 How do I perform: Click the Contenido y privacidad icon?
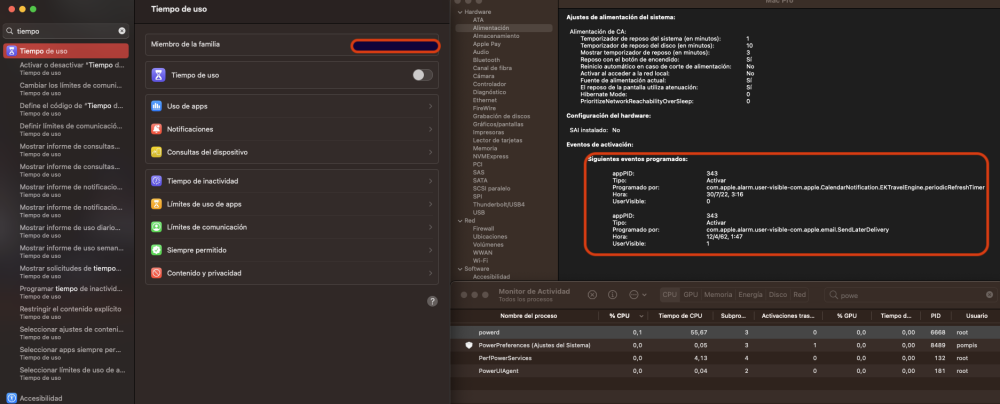point(156,273)
